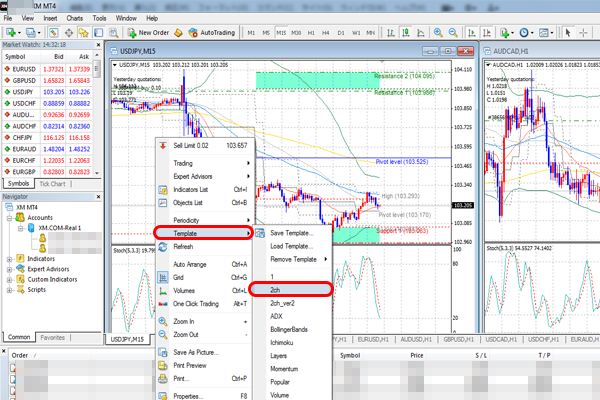Switch to candlestick chart icon
The image size is (600, 400).
coord(406,33)
